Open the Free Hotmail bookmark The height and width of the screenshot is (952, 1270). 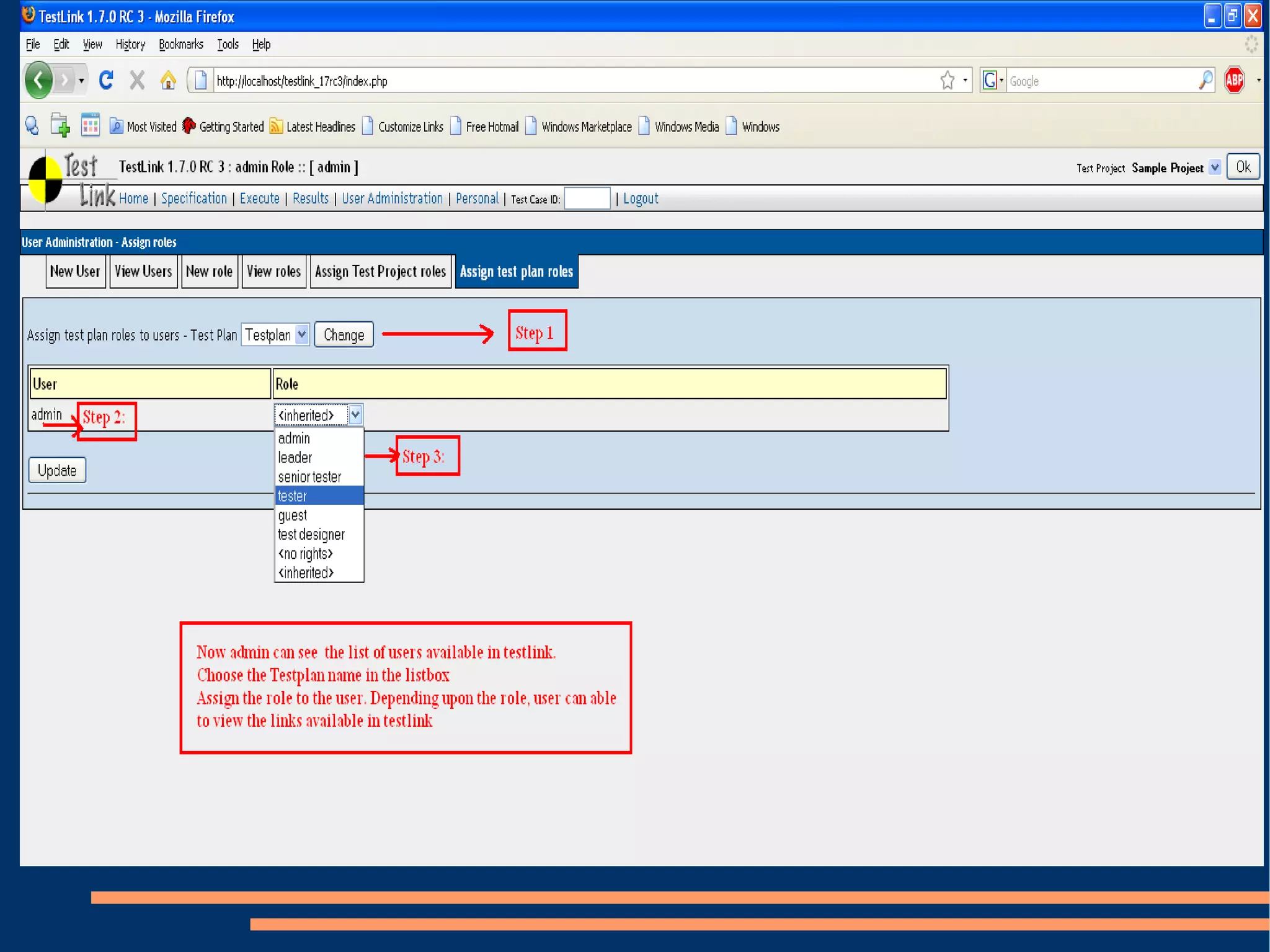point(484,127)
